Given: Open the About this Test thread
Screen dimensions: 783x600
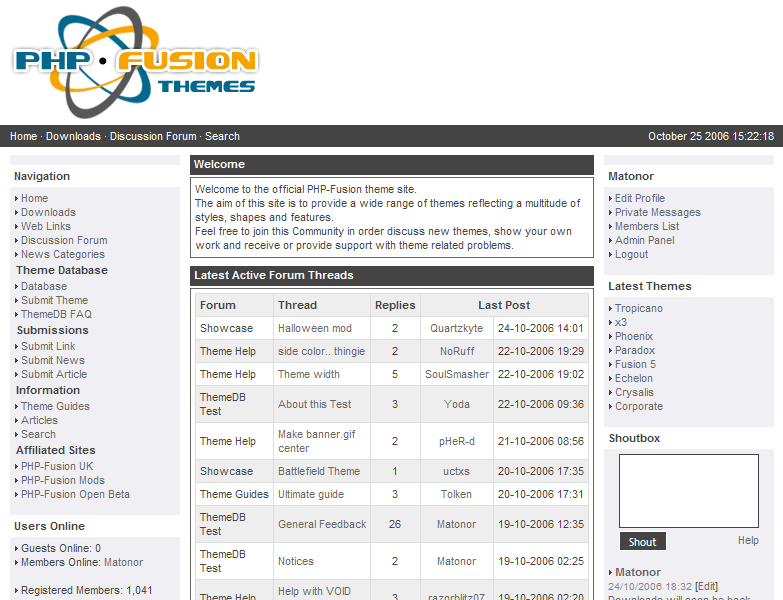Looking at the screenshot, I should click(x=314, y=404).
